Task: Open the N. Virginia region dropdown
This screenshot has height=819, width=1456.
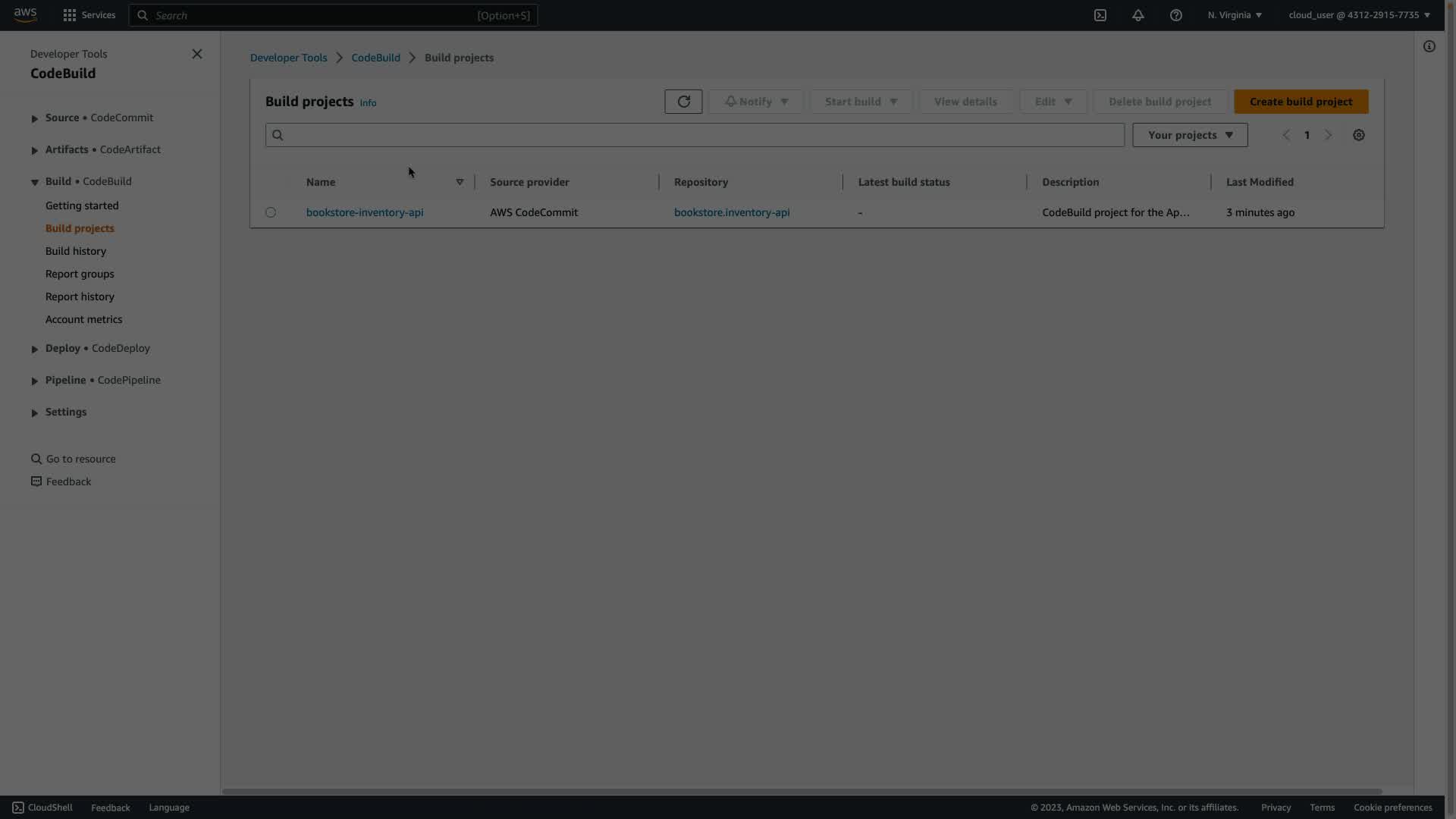Action: (1234, 15)
